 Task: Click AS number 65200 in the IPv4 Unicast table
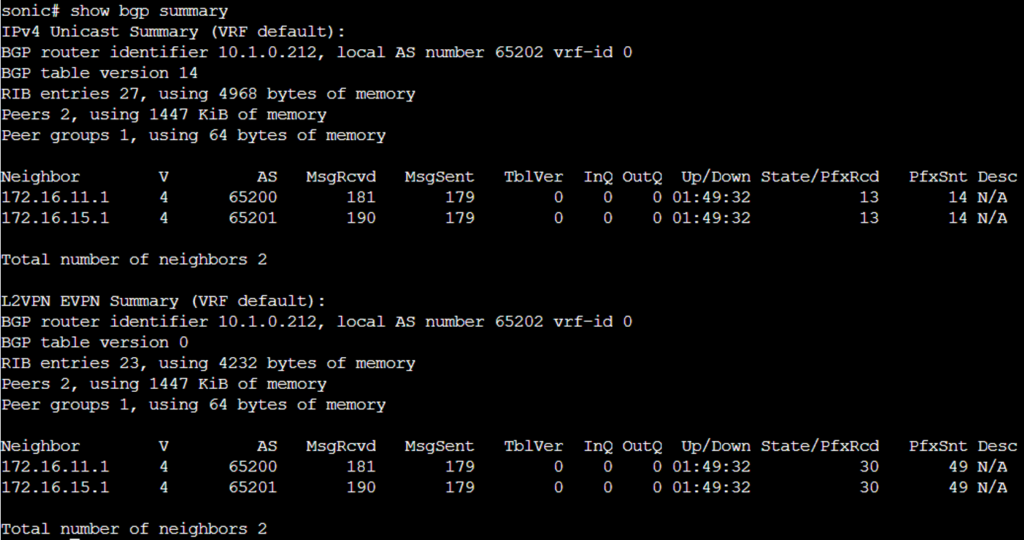click(x=252, y=198)
